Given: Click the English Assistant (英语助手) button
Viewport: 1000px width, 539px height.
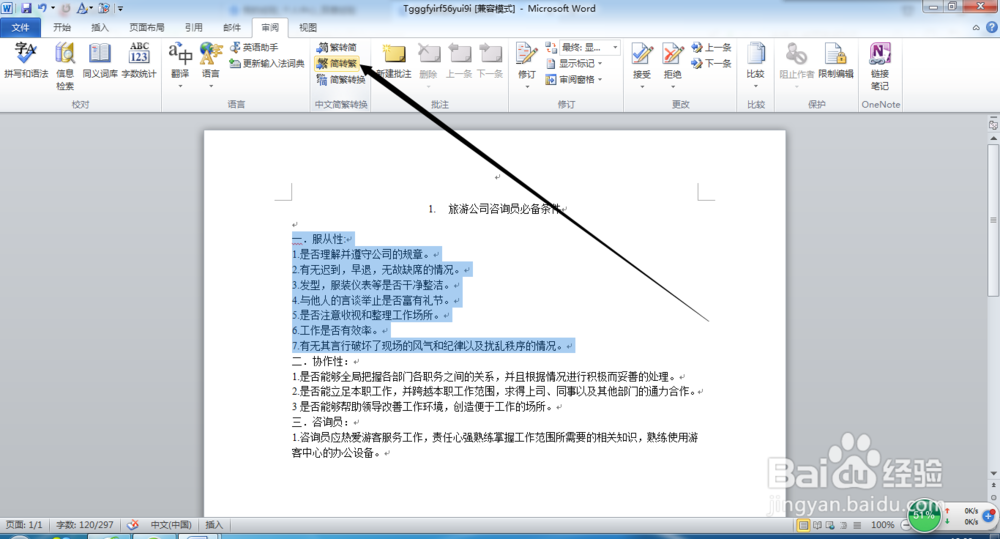Looking at the screenshot, I should pyautogui.click(x=254, y=47).
